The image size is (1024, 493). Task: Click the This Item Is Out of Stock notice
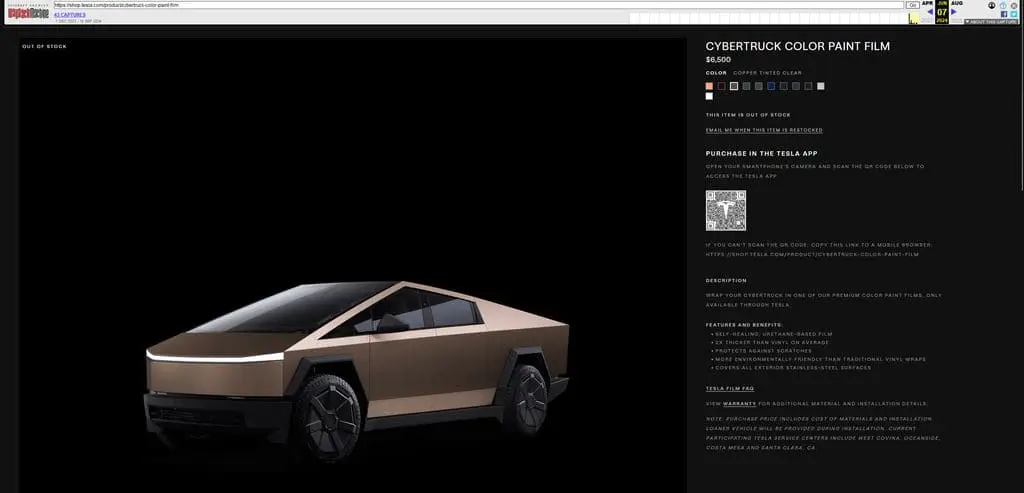point(748,115)
